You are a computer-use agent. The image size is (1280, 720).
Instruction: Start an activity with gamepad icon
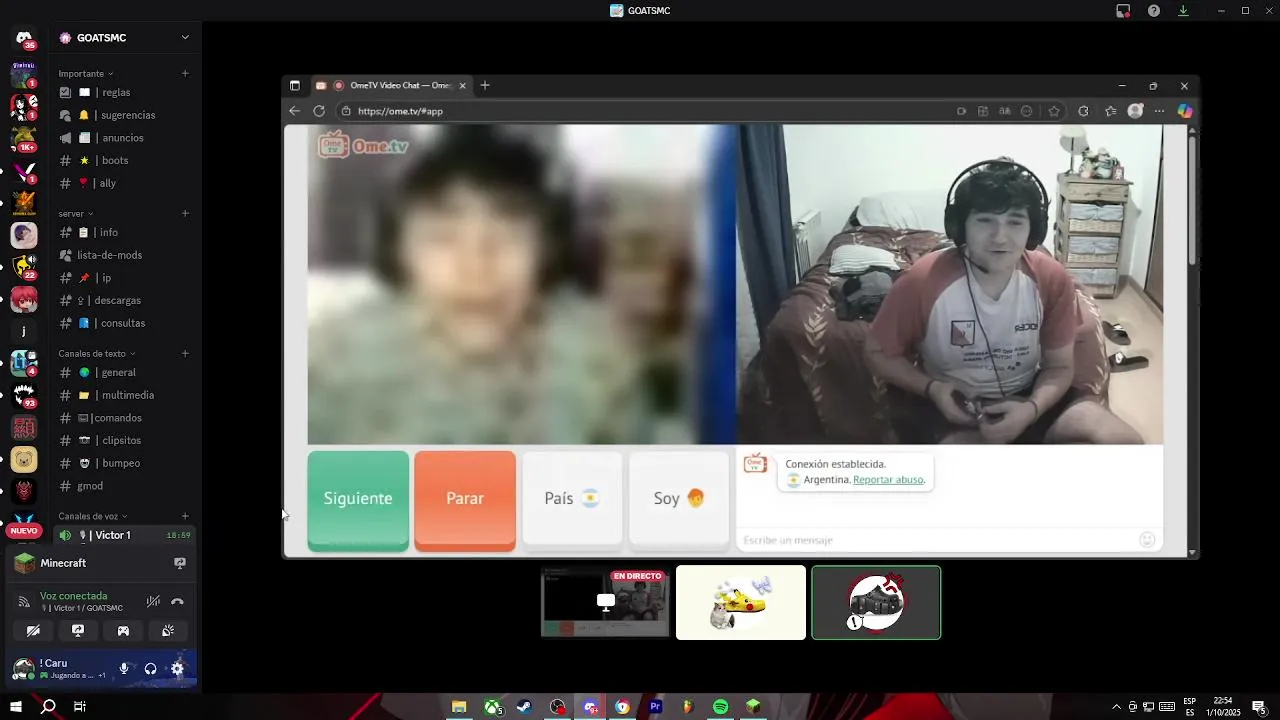tap(123, 631)
